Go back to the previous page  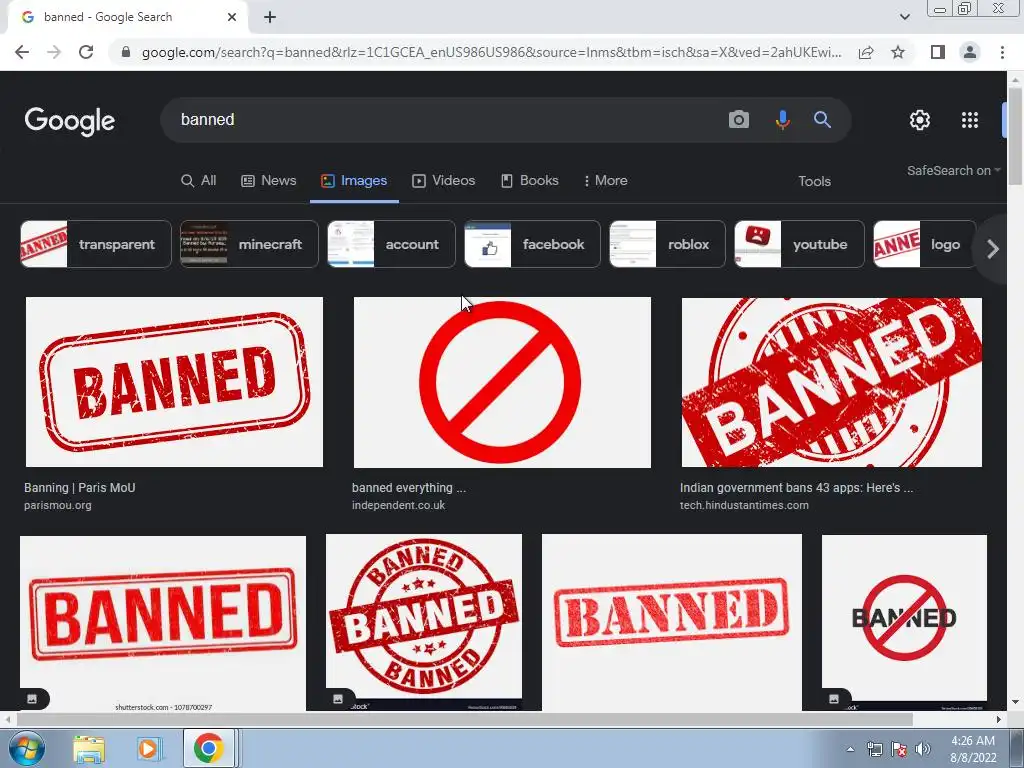22,52
